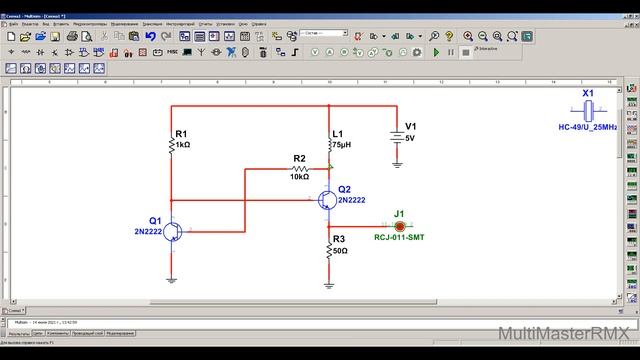Open the Grapher icon
Screen dimensions: 640x360
(x=229, y=36)
